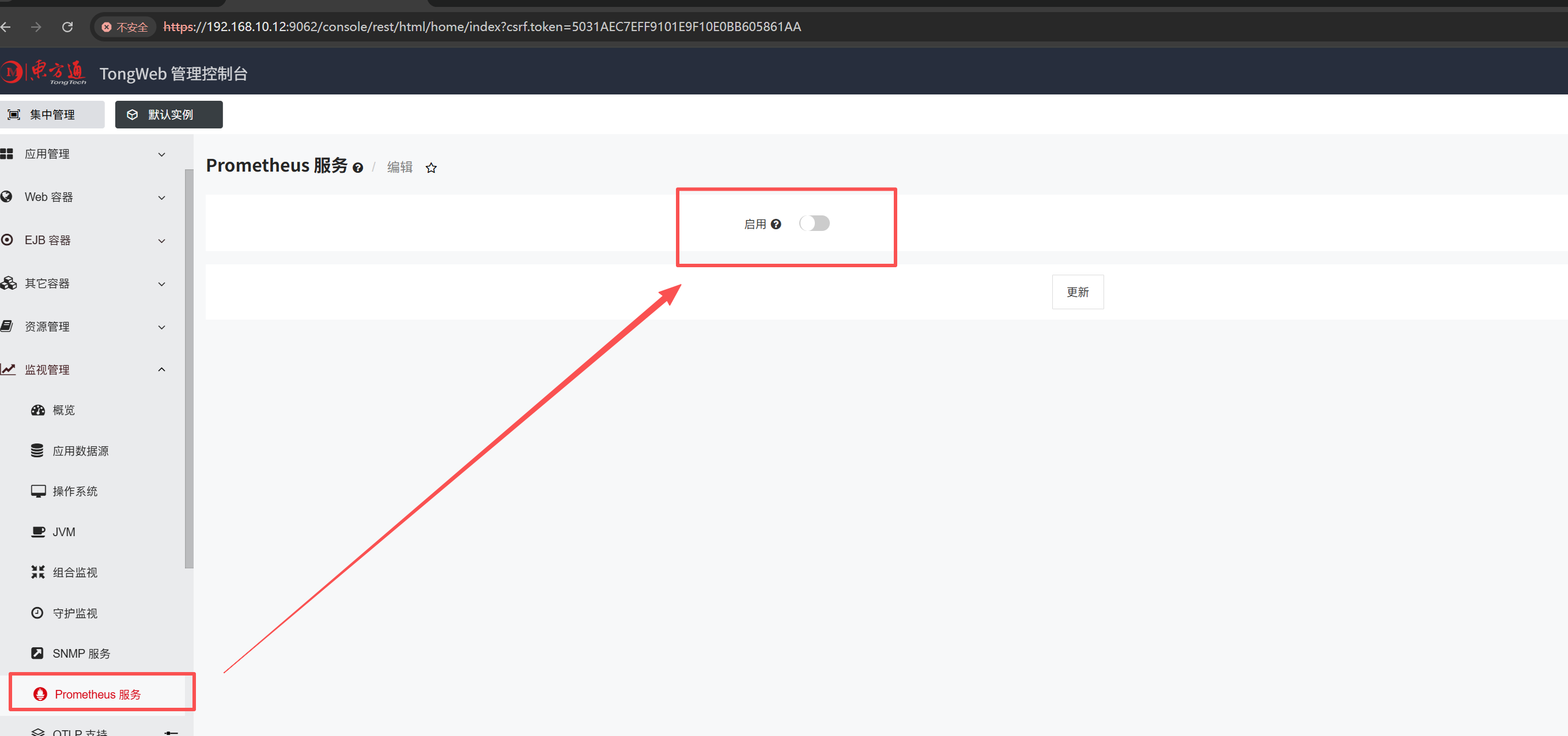Select 默认实例 tab

click(169, 115)
